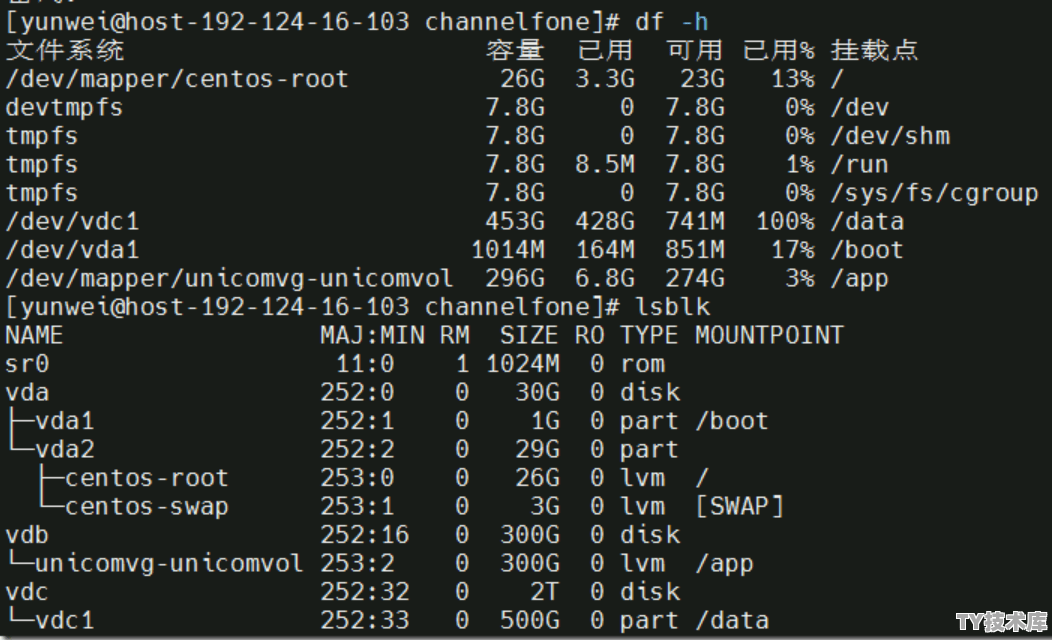
Task: Click the centos-root lvm tree entry
Action: click(146, 478)
